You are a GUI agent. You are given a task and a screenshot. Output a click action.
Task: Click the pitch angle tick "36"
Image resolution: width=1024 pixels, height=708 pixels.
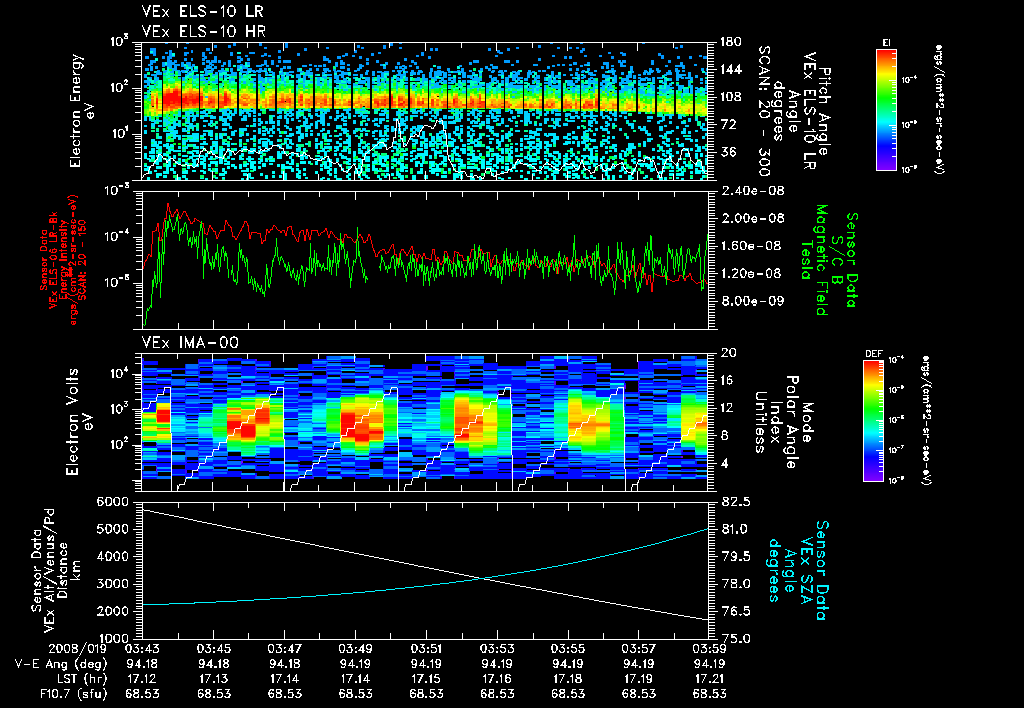(726, 152)
